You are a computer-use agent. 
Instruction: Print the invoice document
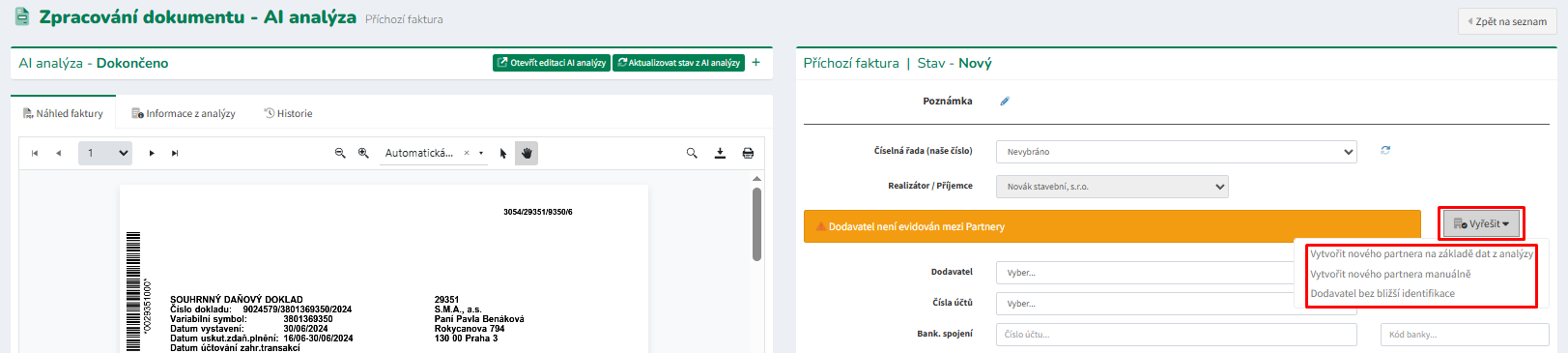[748, 153]
